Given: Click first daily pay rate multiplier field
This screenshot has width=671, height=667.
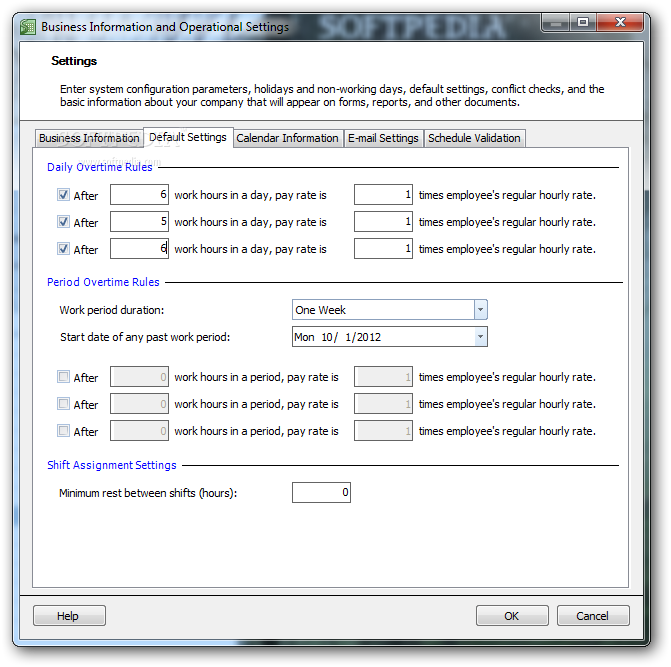Looking at the screenshot, I should [383, 195].
